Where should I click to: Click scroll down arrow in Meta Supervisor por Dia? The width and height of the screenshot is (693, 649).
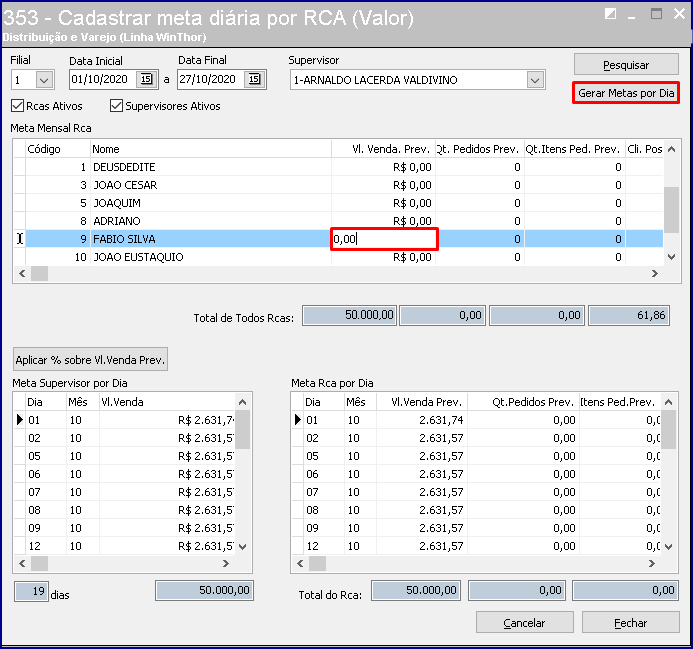(243, 547)
